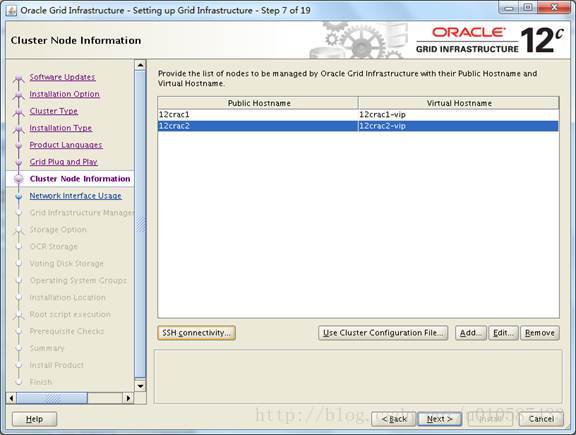
Task: Click the Installation Option step marker icon
Action: [18, 95]
